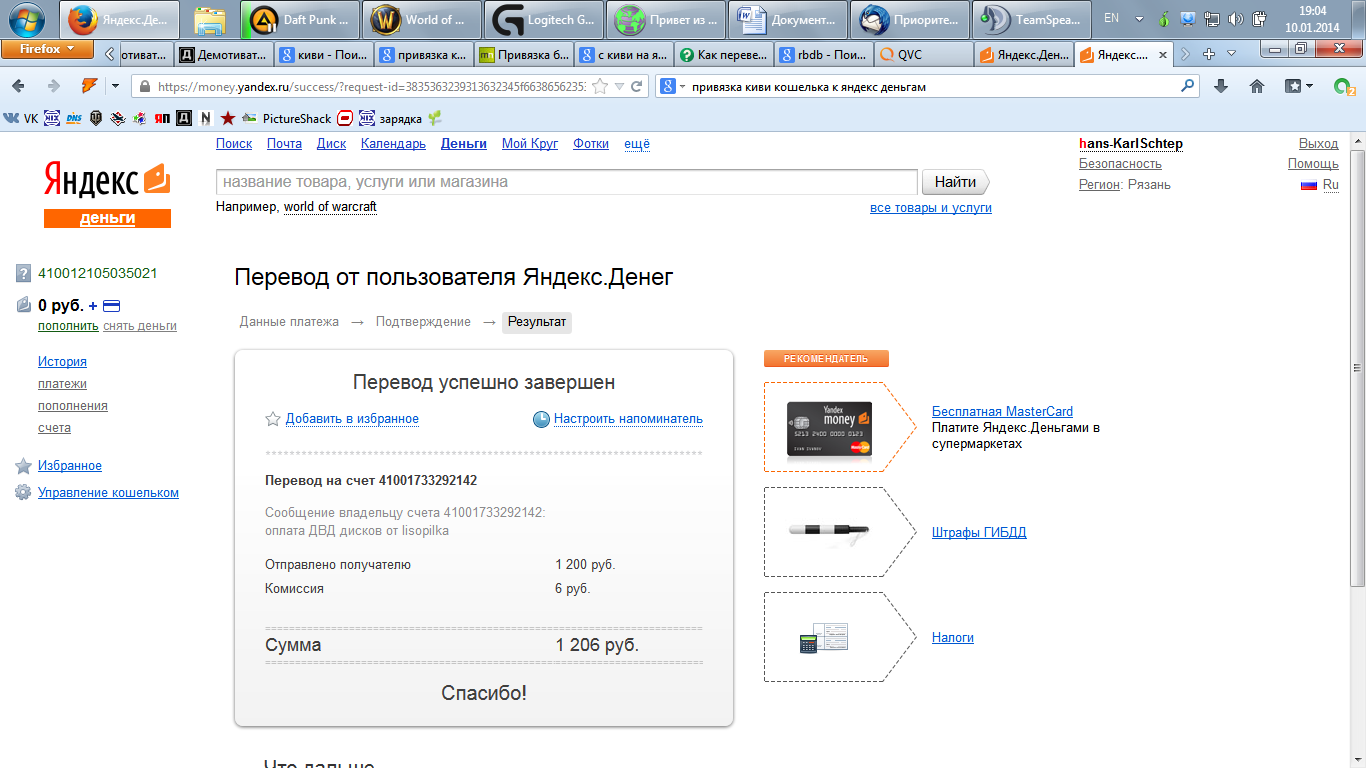Open the История link in the sidebar

click(62, 362)
